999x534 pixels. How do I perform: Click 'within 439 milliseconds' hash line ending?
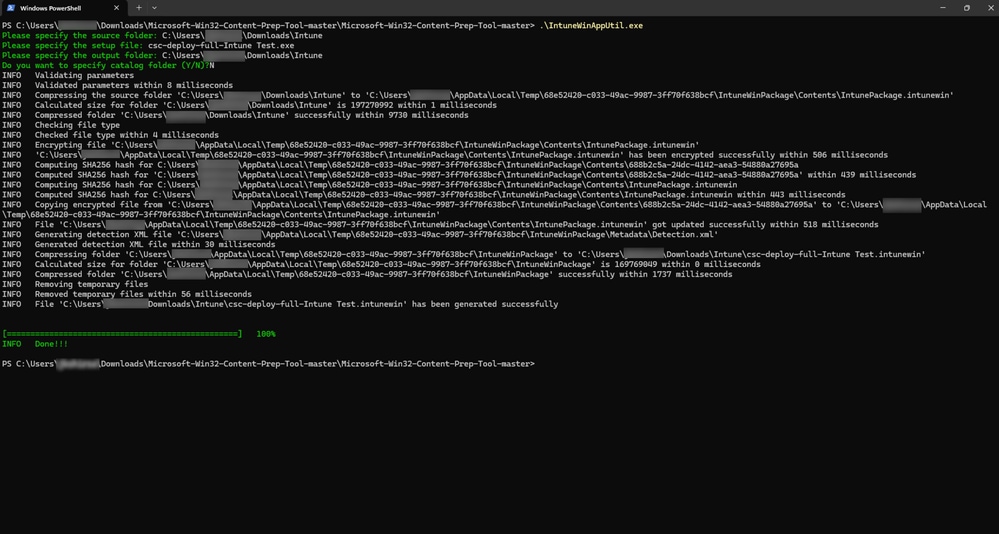[x=862, y=175]
